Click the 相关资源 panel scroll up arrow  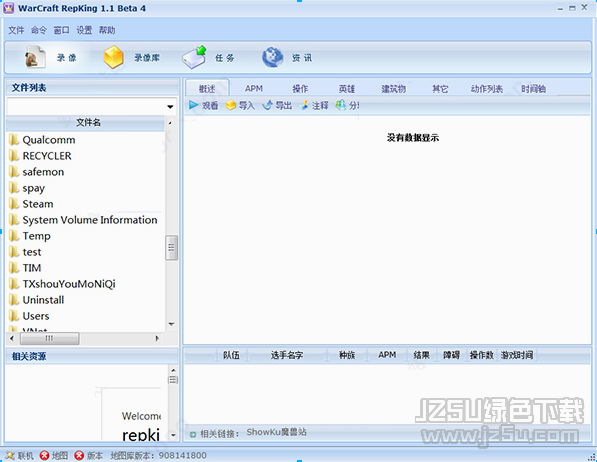pos(173,370)
